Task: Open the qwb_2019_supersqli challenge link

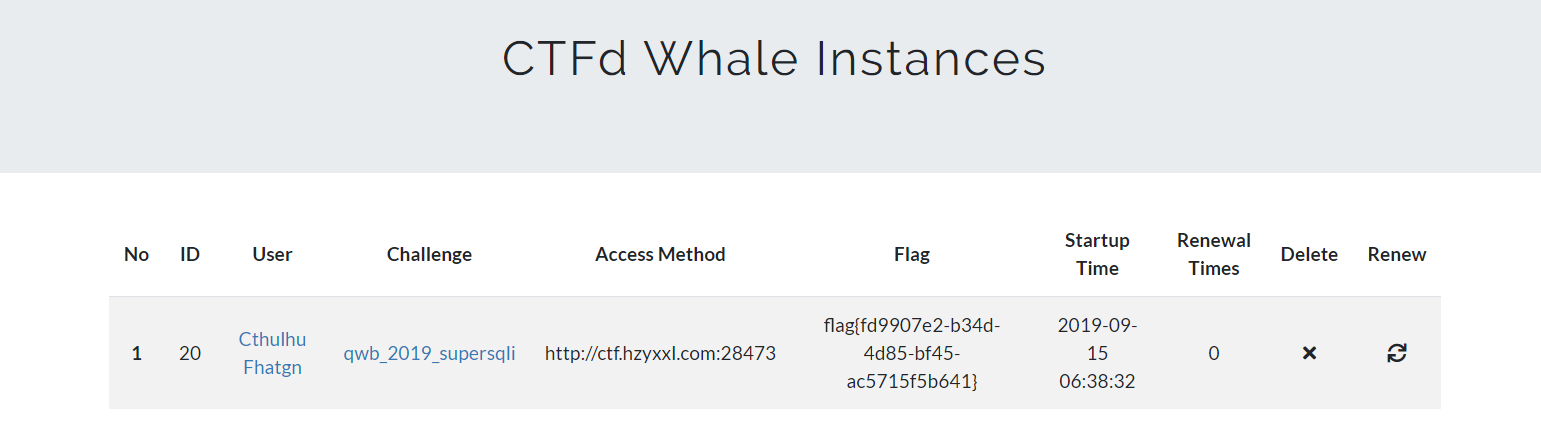Action: click(x=429, y=353)
